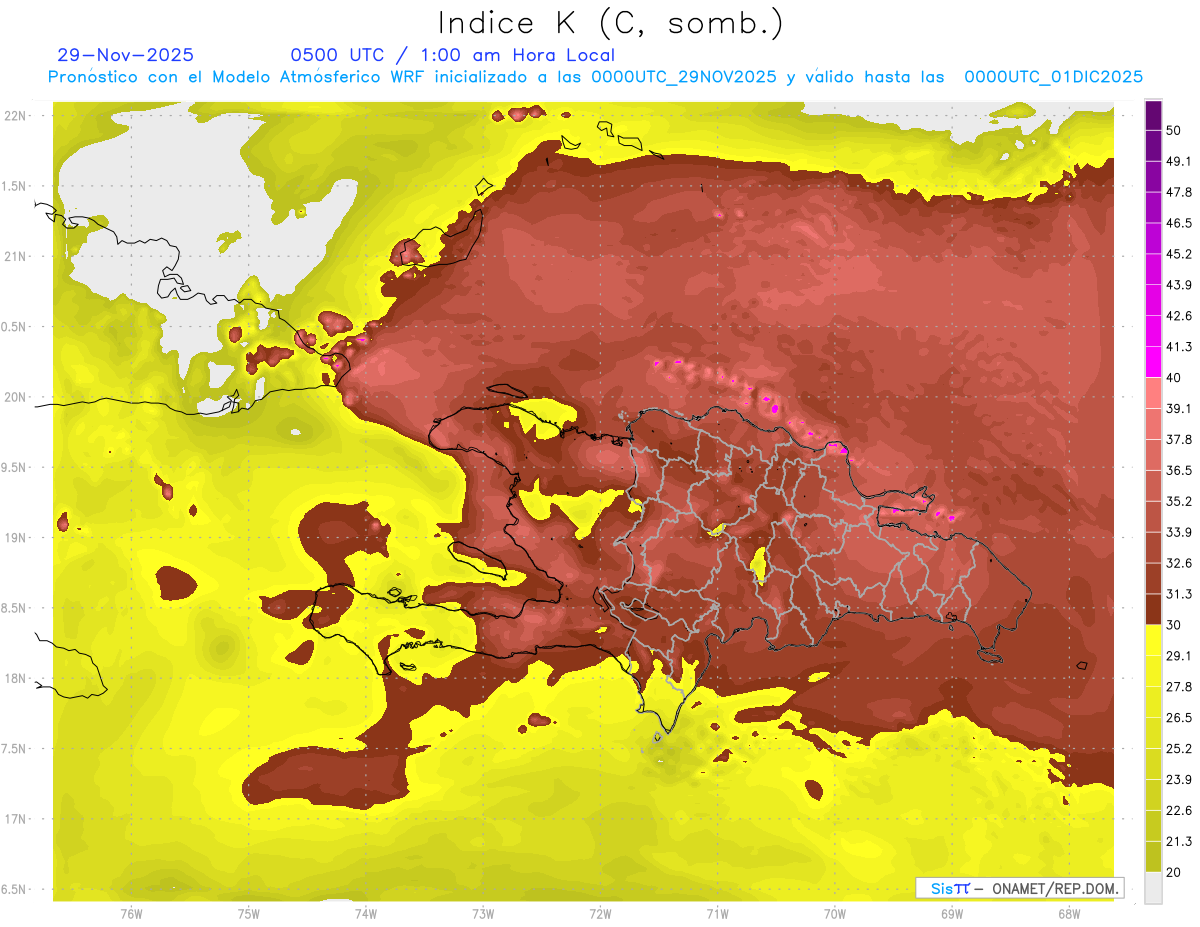
Task: Click the '19N' latitude label
Action: [15, 538]
